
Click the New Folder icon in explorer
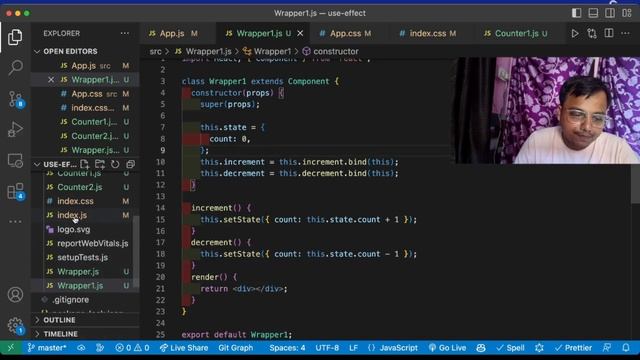pyautogui.click(x=100, y=164)
